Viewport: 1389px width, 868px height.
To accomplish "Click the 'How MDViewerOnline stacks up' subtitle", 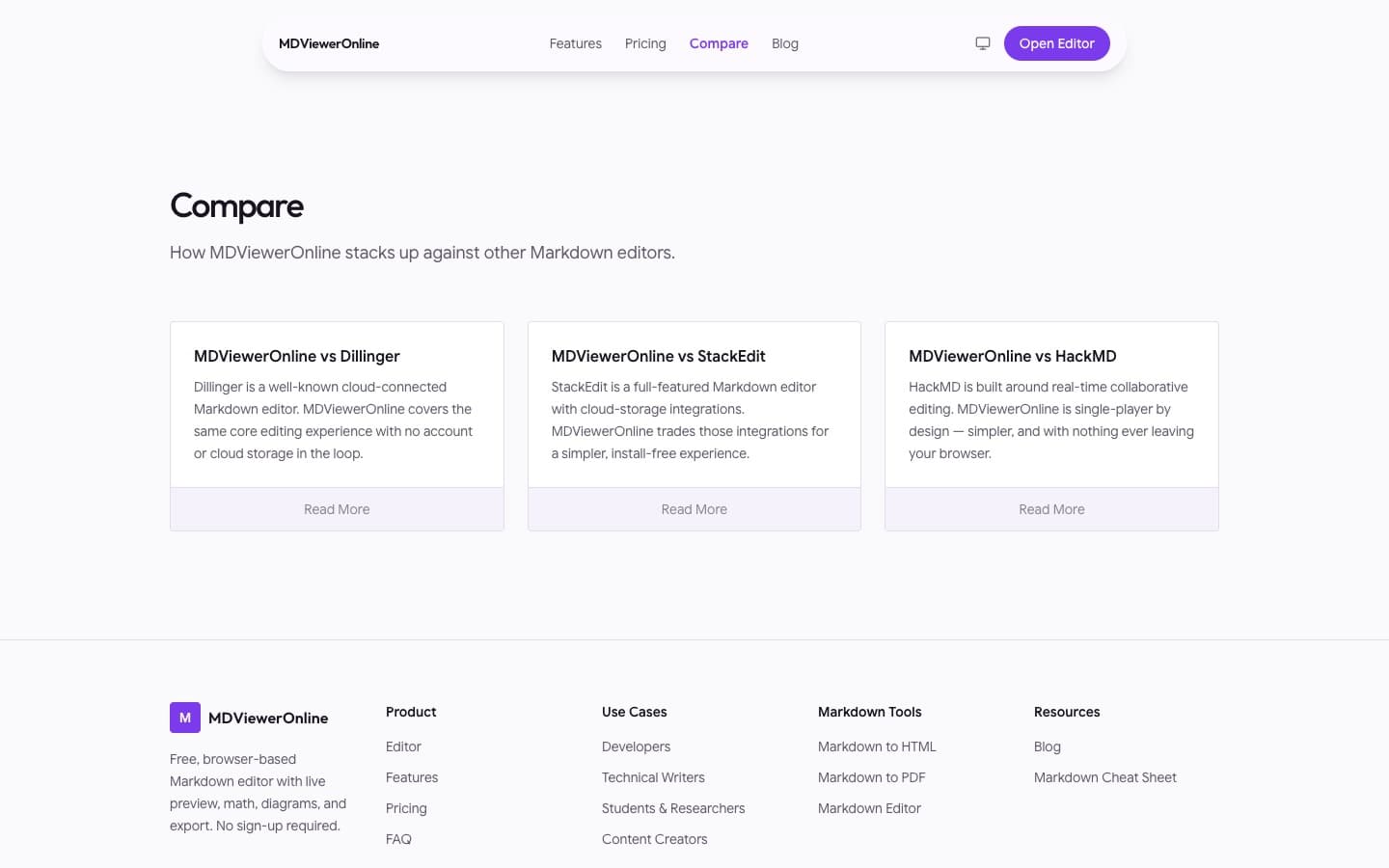I will 422,253.
